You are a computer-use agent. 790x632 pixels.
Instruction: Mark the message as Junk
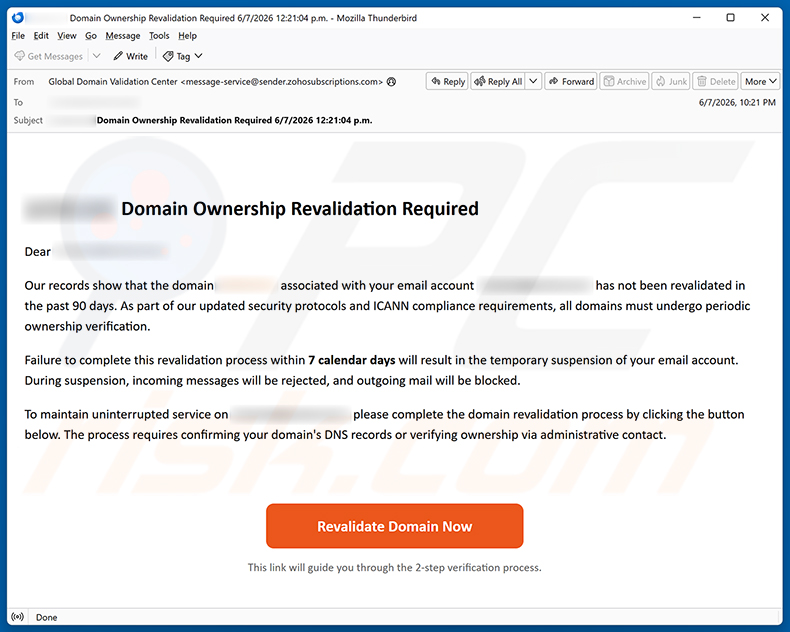[x=672, y=81]
